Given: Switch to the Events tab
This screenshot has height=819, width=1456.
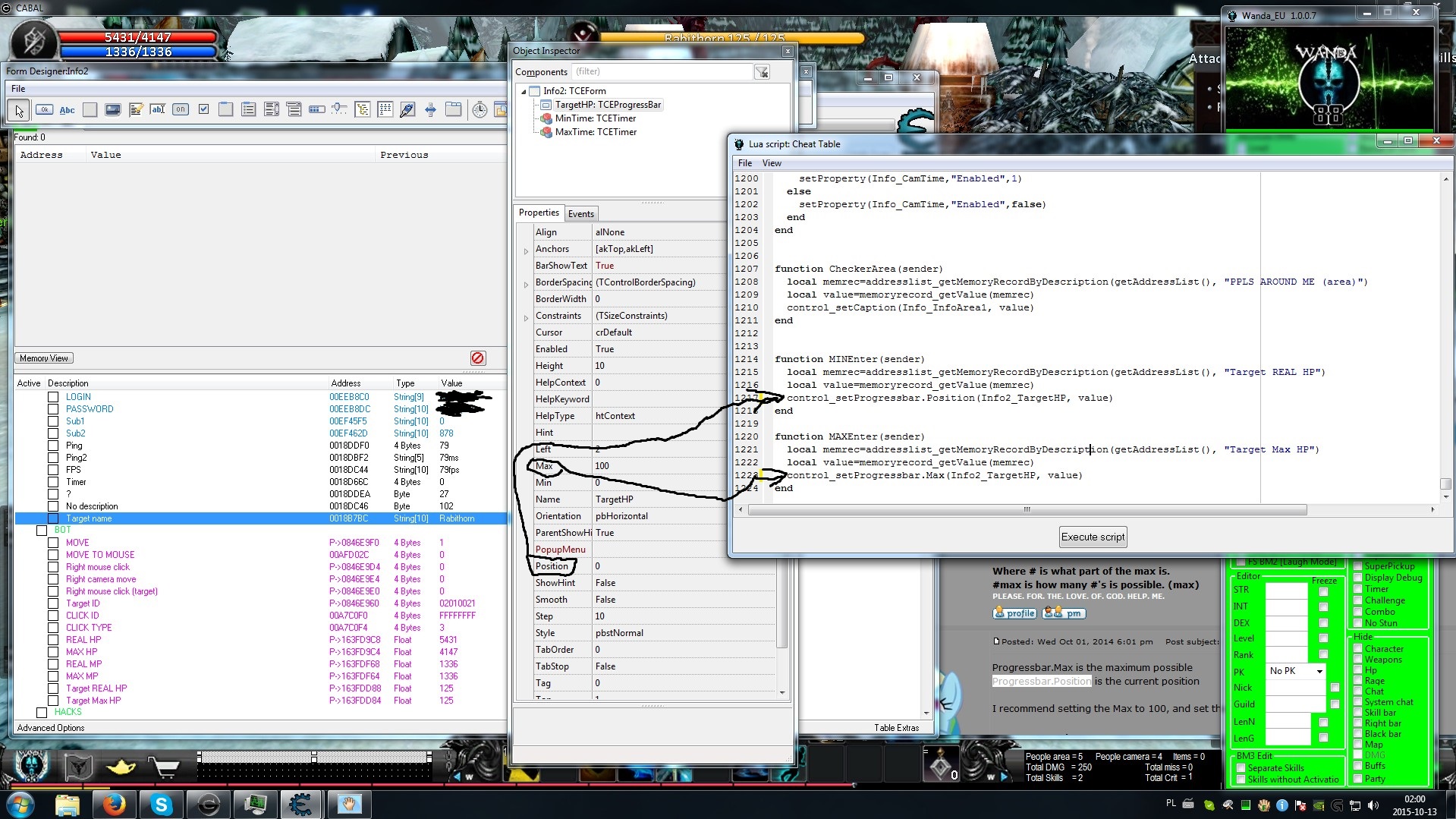Looking at the screenshot, I should [580, 214].
